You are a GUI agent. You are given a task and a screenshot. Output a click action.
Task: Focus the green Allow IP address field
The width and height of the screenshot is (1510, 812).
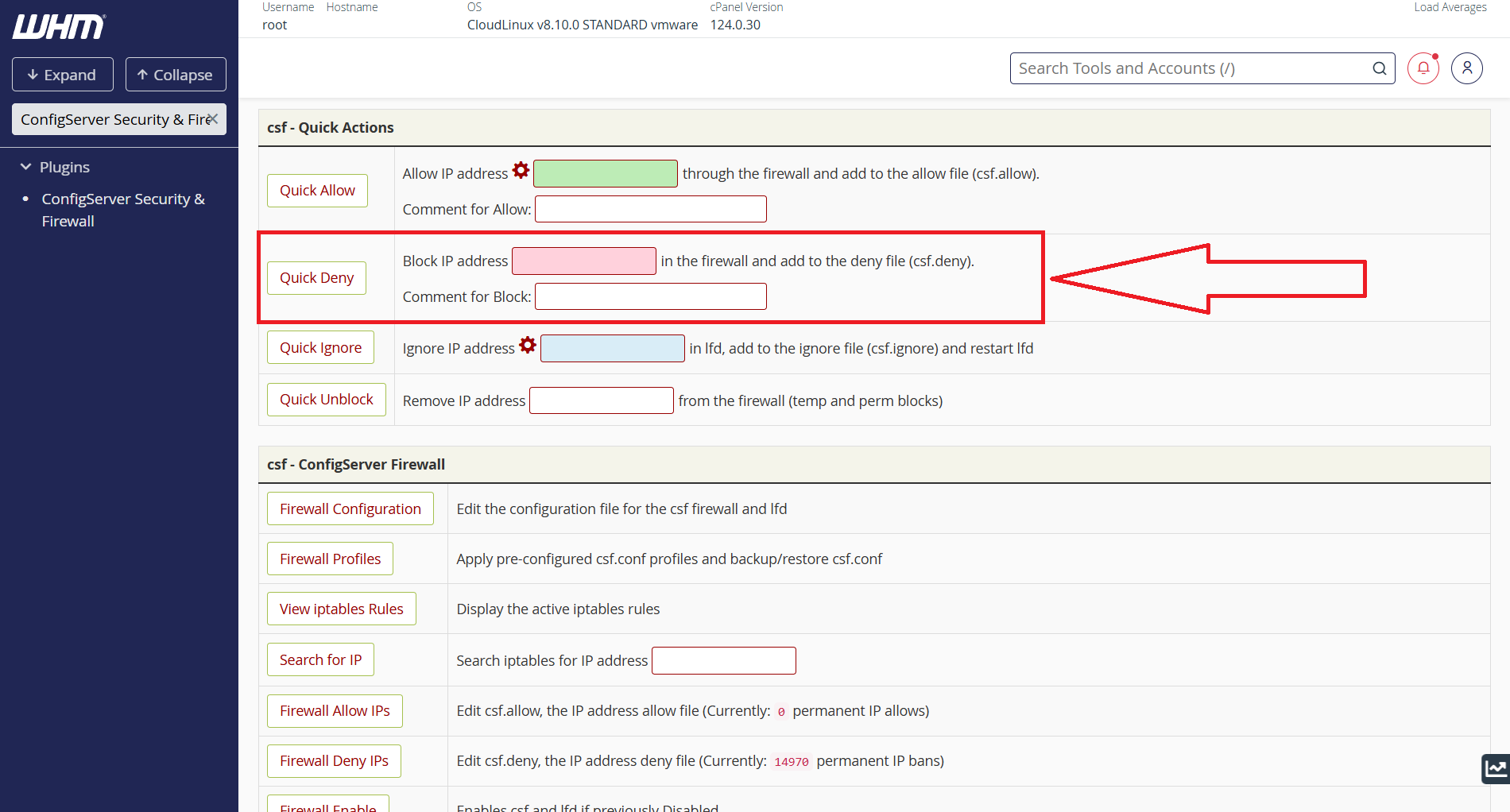click(606, 173)
